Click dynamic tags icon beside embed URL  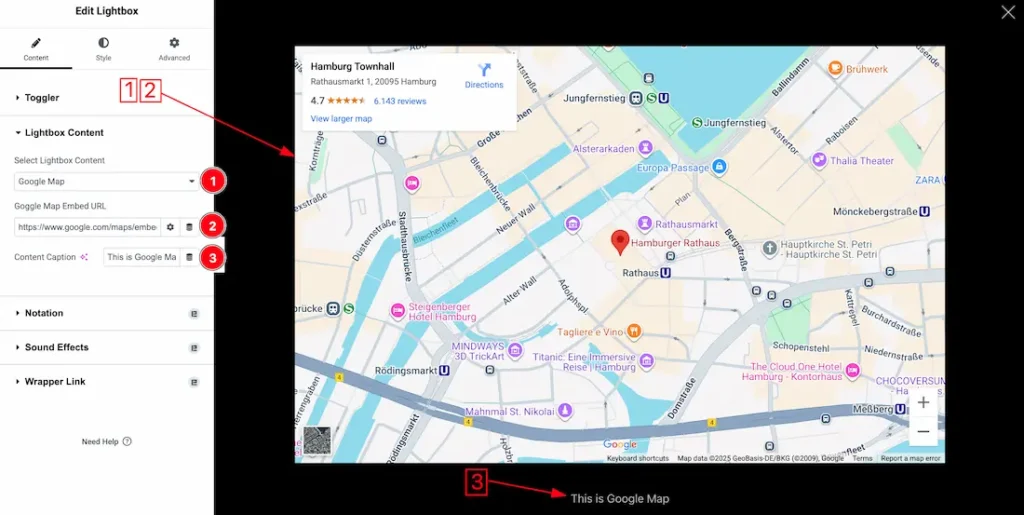pyautogui.click(x=189, y=227)
